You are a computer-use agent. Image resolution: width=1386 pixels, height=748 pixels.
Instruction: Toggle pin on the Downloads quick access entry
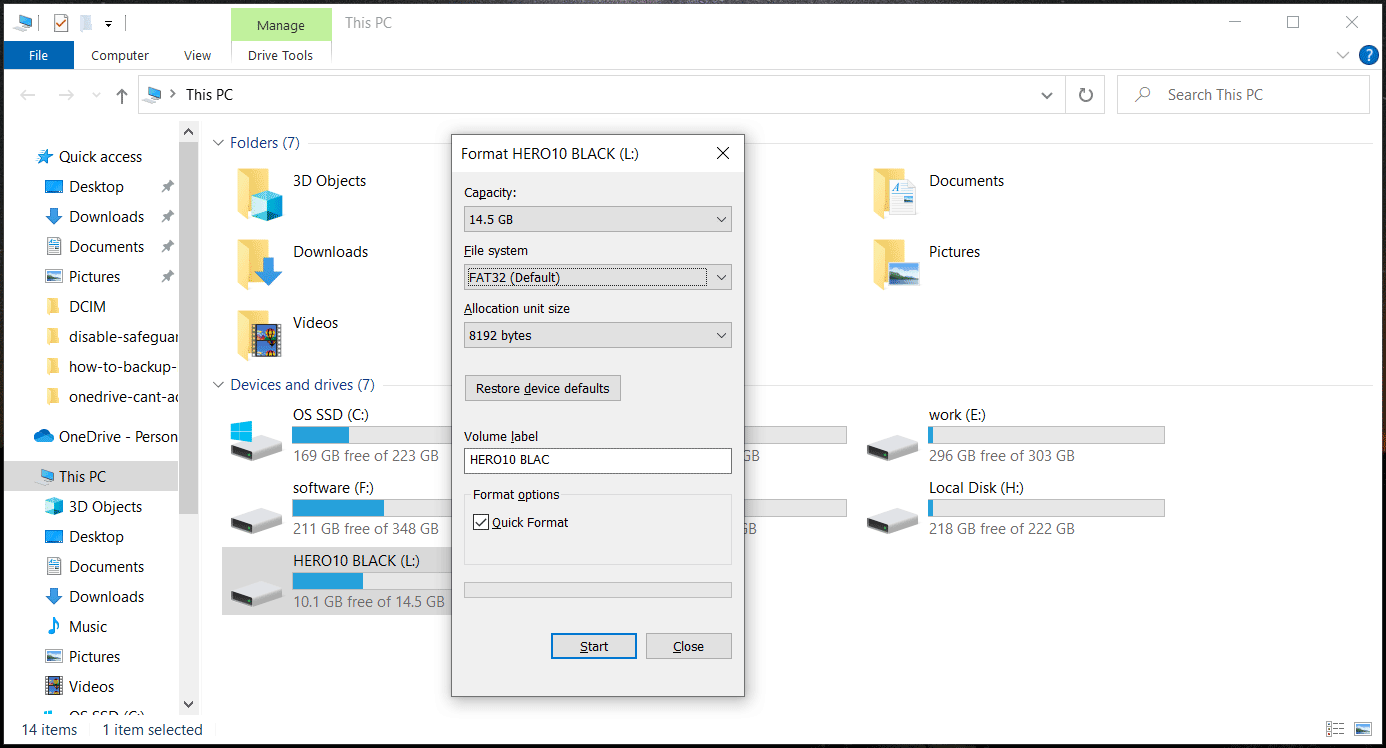coord(167,216)
